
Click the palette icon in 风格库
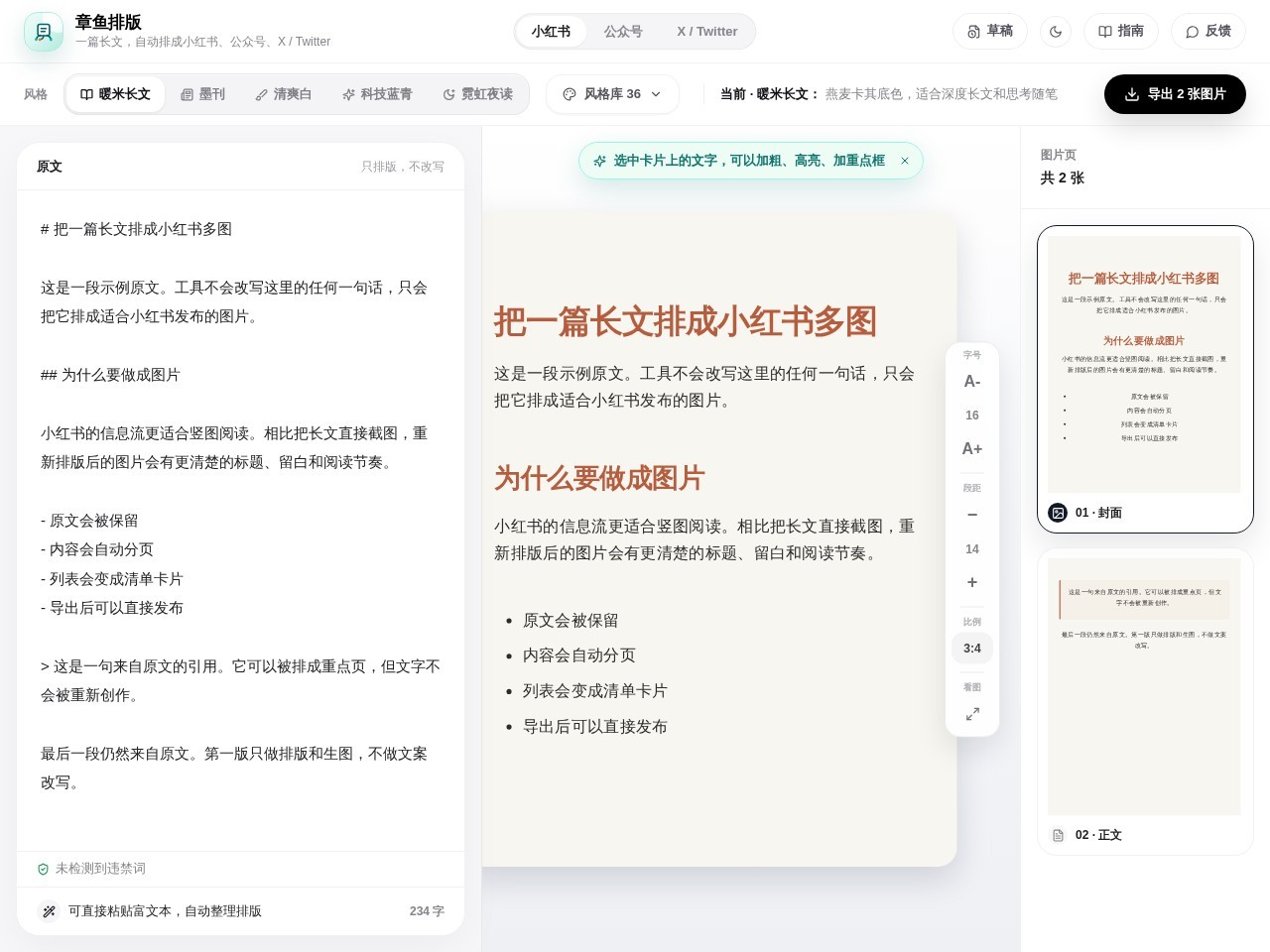(570, 94)
